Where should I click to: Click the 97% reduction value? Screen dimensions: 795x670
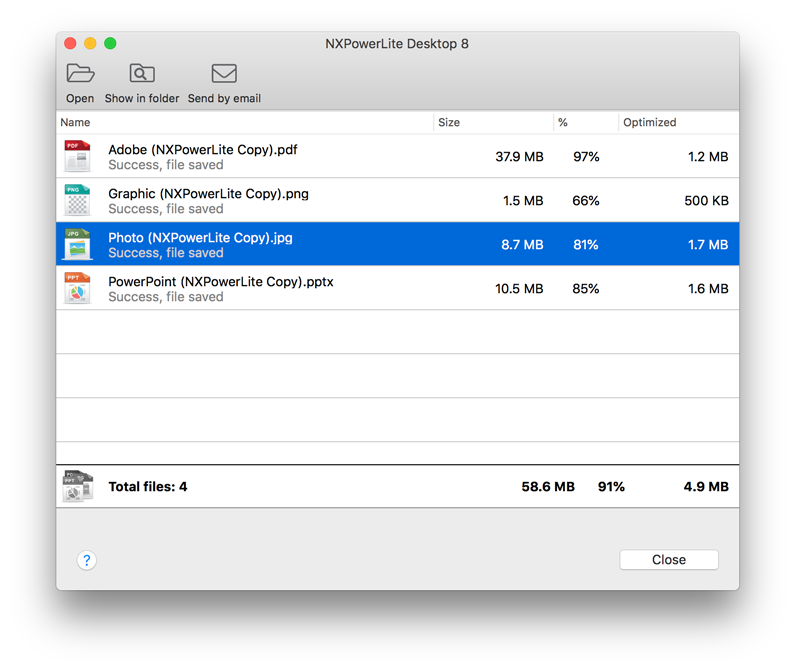tap(586, 157)
